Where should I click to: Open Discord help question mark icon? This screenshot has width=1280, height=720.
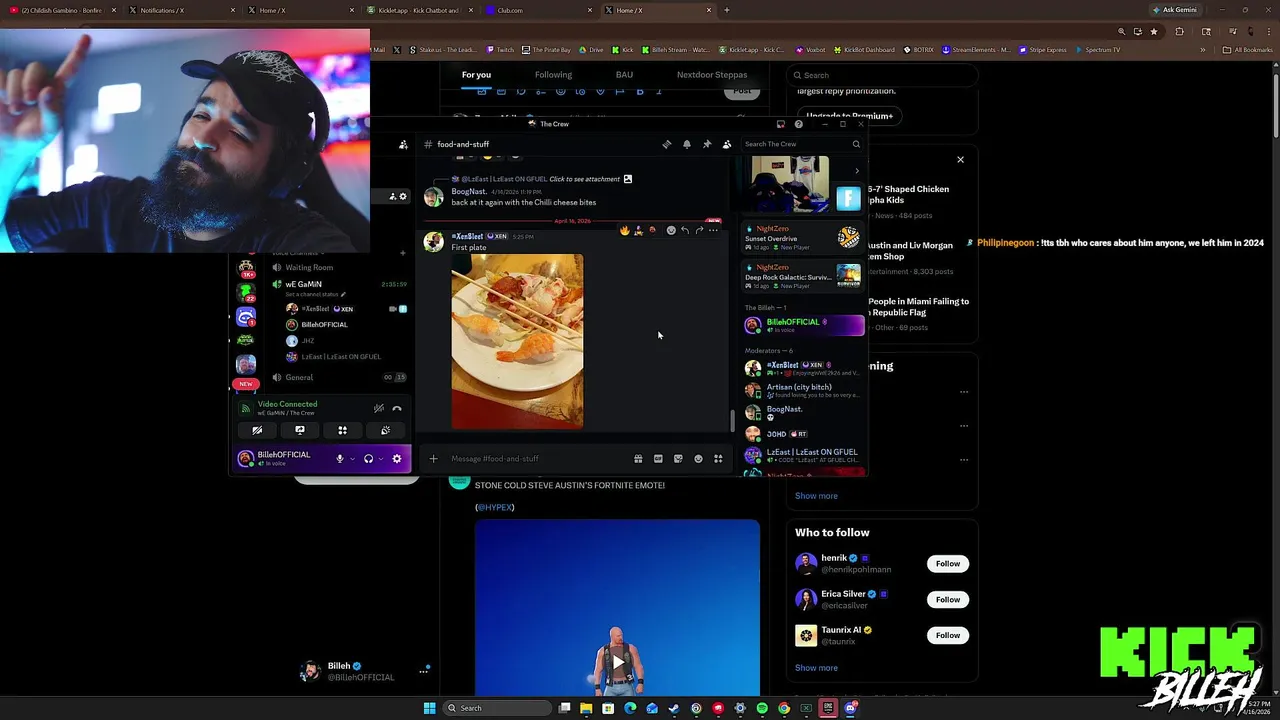click(798, 124)
